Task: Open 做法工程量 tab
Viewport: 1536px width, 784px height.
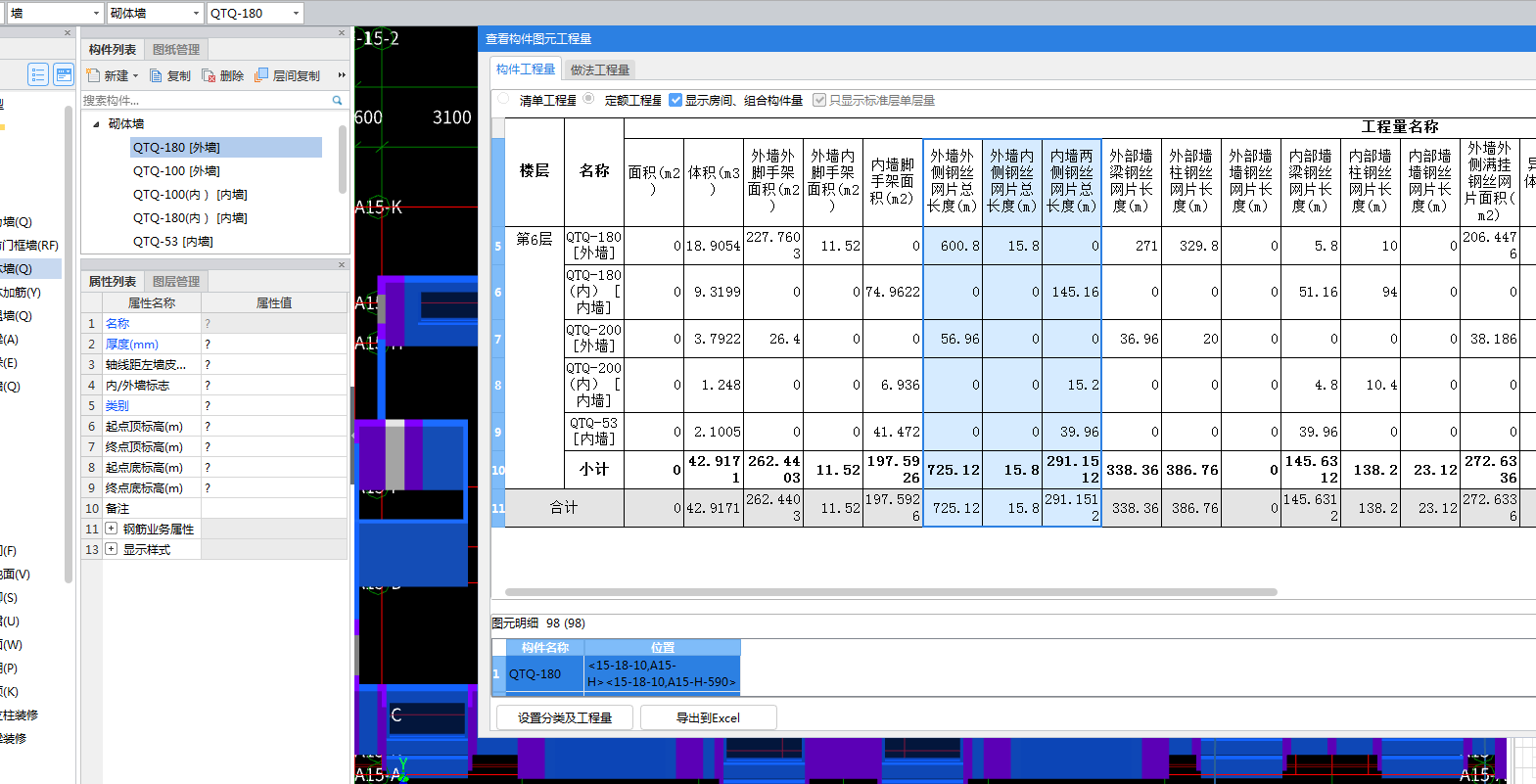Action: 600,69
